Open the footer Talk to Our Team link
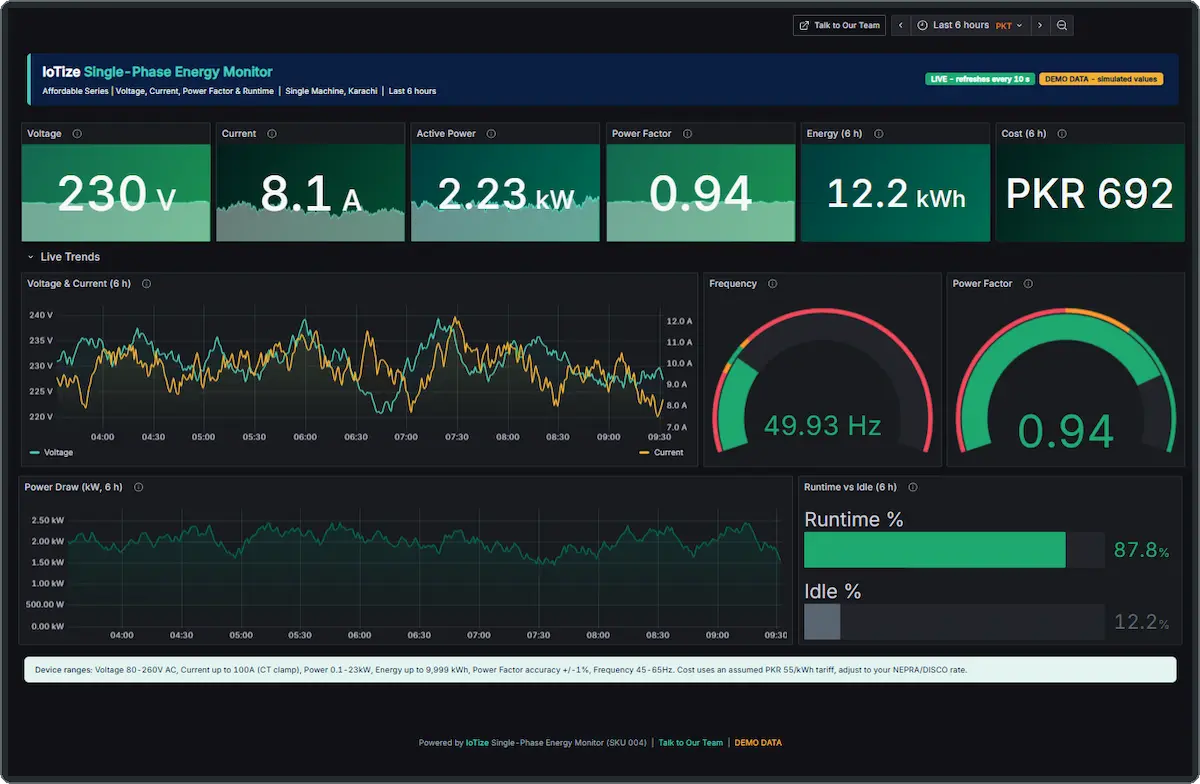The image size is (1200, 784). click(691, 743)
